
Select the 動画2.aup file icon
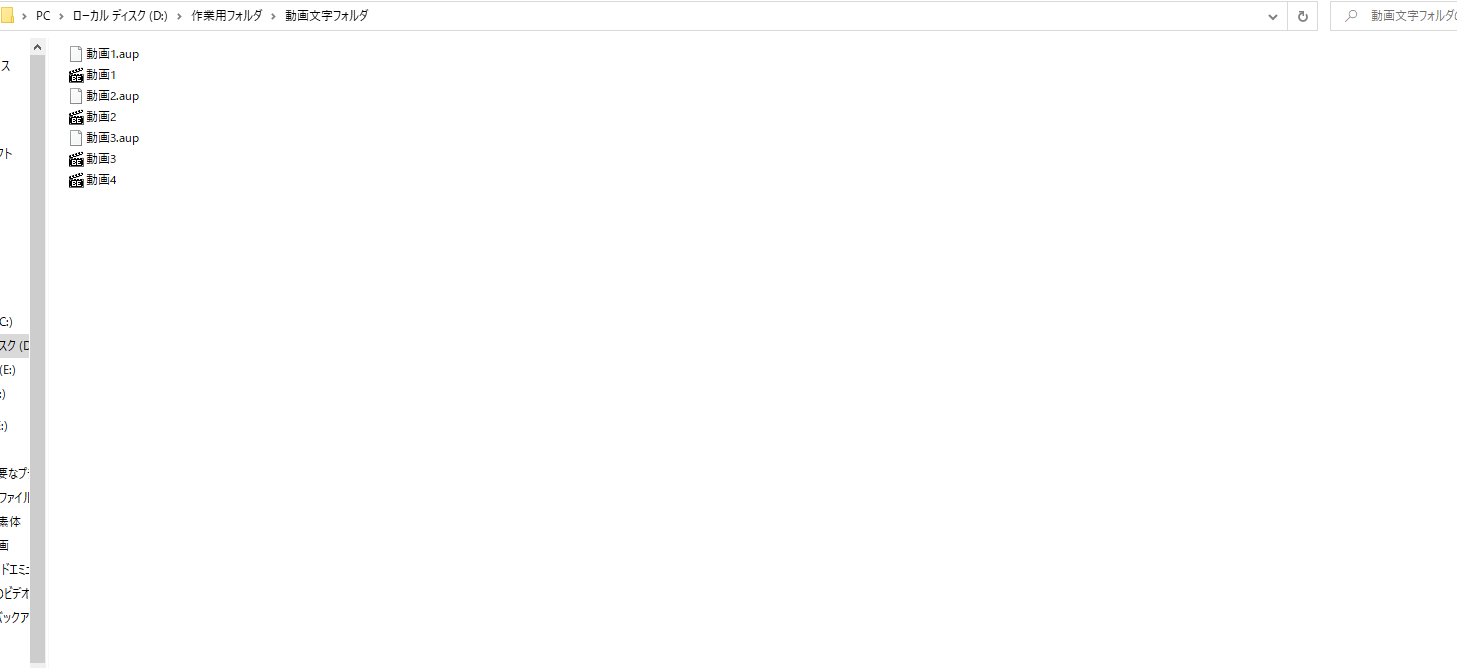pos(76,96)
